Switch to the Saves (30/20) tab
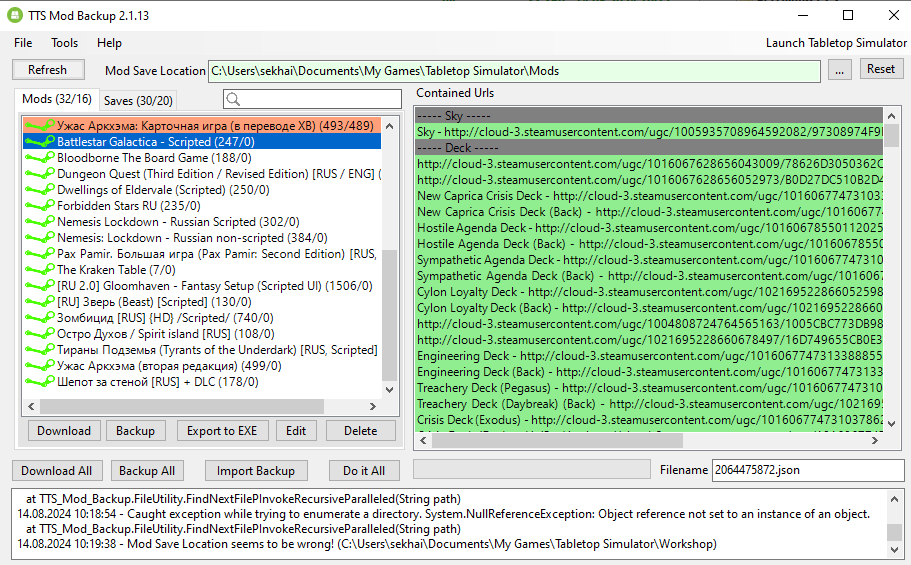The image size is (911, 565). tap(138, 101)
